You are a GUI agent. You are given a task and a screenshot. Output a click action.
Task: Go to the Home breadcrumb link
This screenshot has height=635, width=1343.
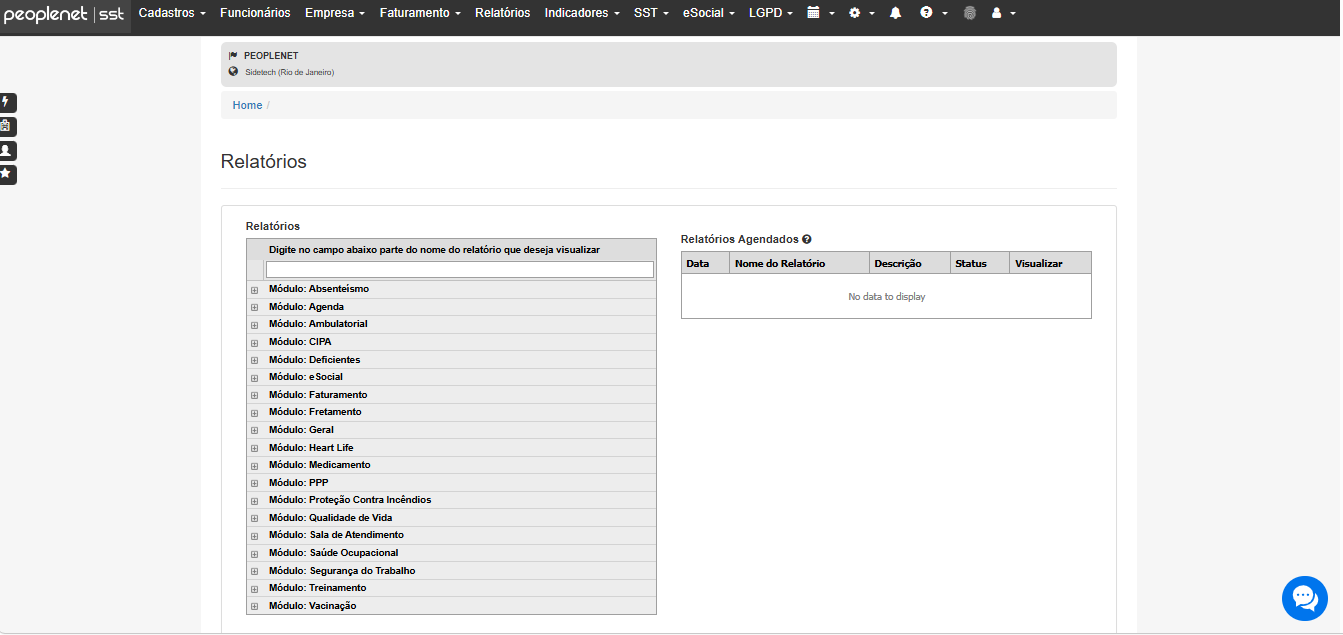[247, 105]
